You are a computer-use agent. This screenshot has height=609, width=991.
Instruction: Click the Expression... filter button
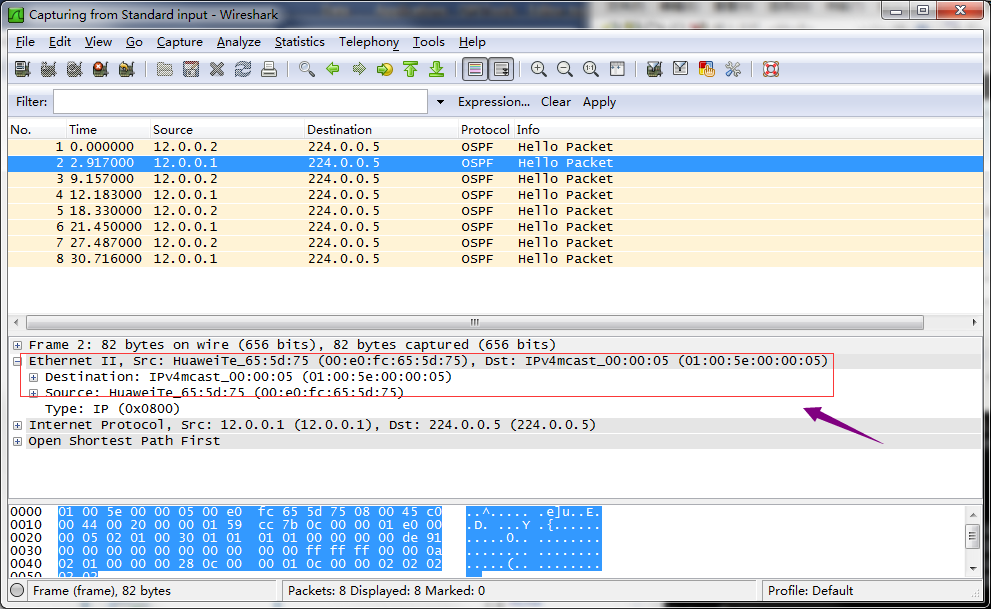494,102
